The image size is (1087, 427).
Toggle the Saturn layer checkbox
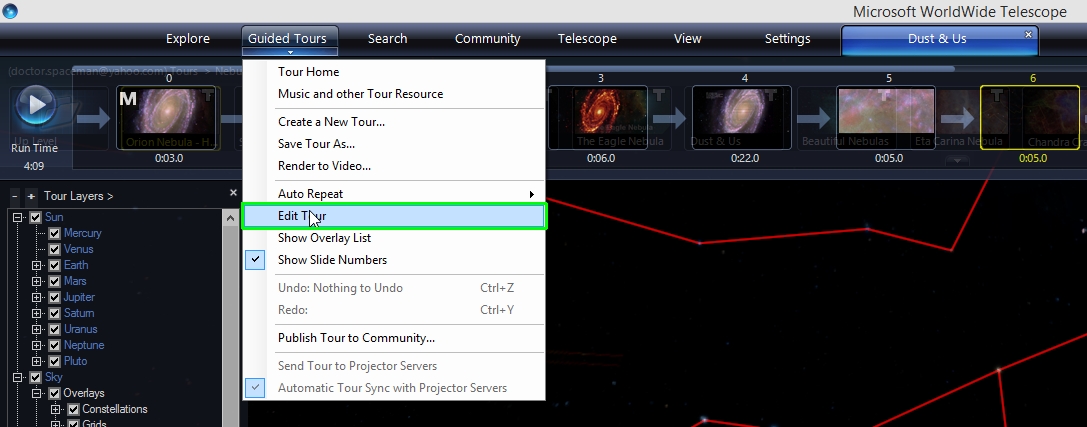point(54,313)
